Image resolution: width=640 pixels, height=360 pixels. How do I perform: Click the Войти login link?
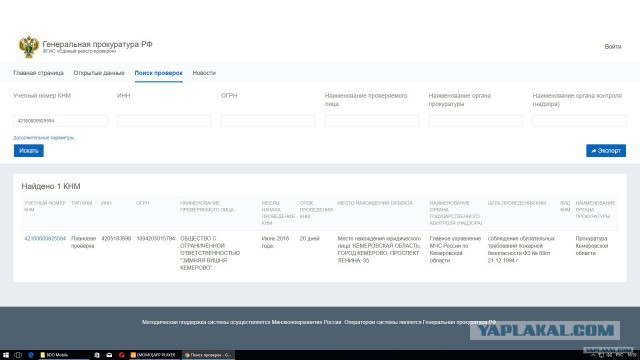click(613, 47)
